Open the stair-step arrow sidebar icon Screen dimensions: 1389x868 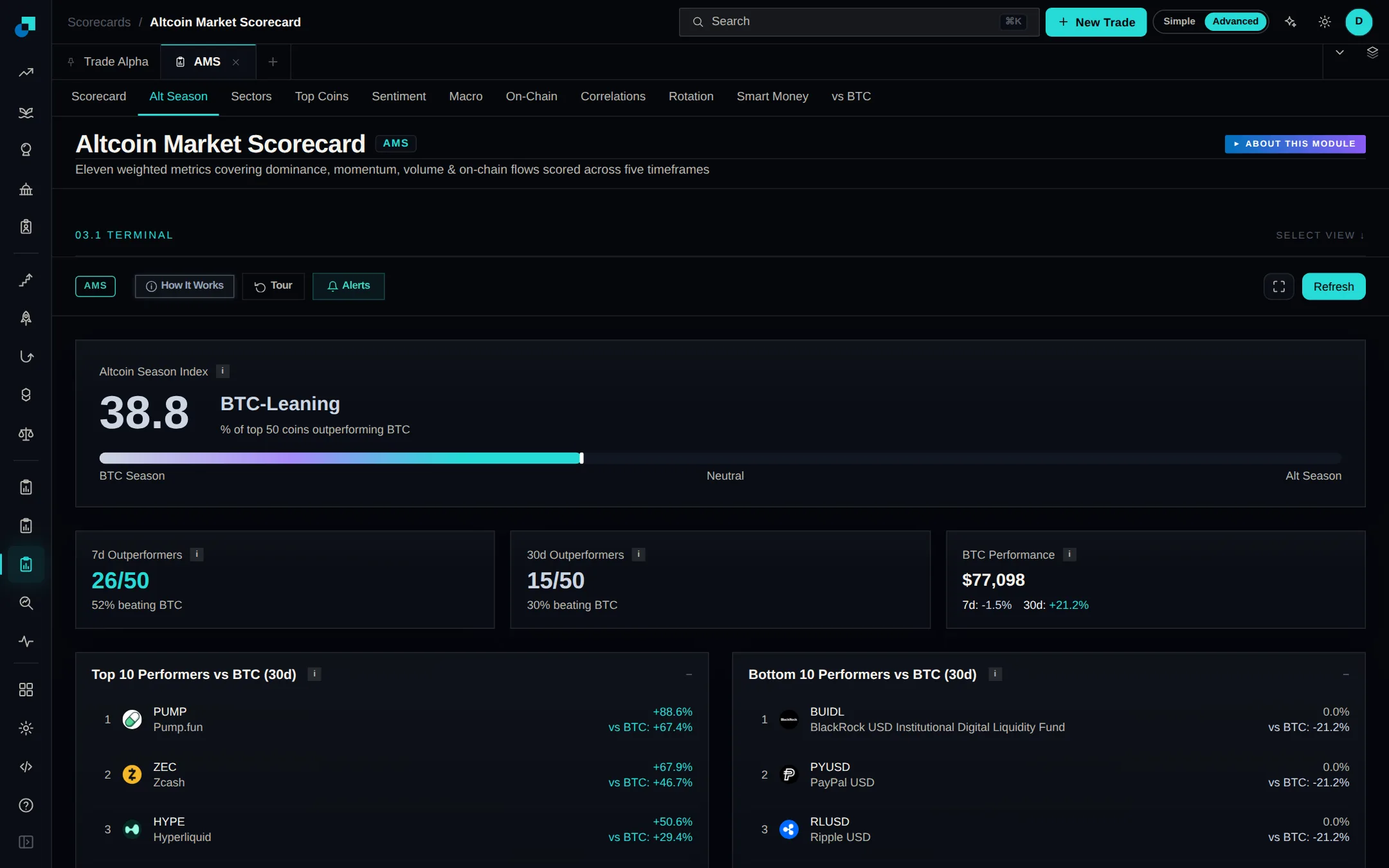tap(26, 280)
